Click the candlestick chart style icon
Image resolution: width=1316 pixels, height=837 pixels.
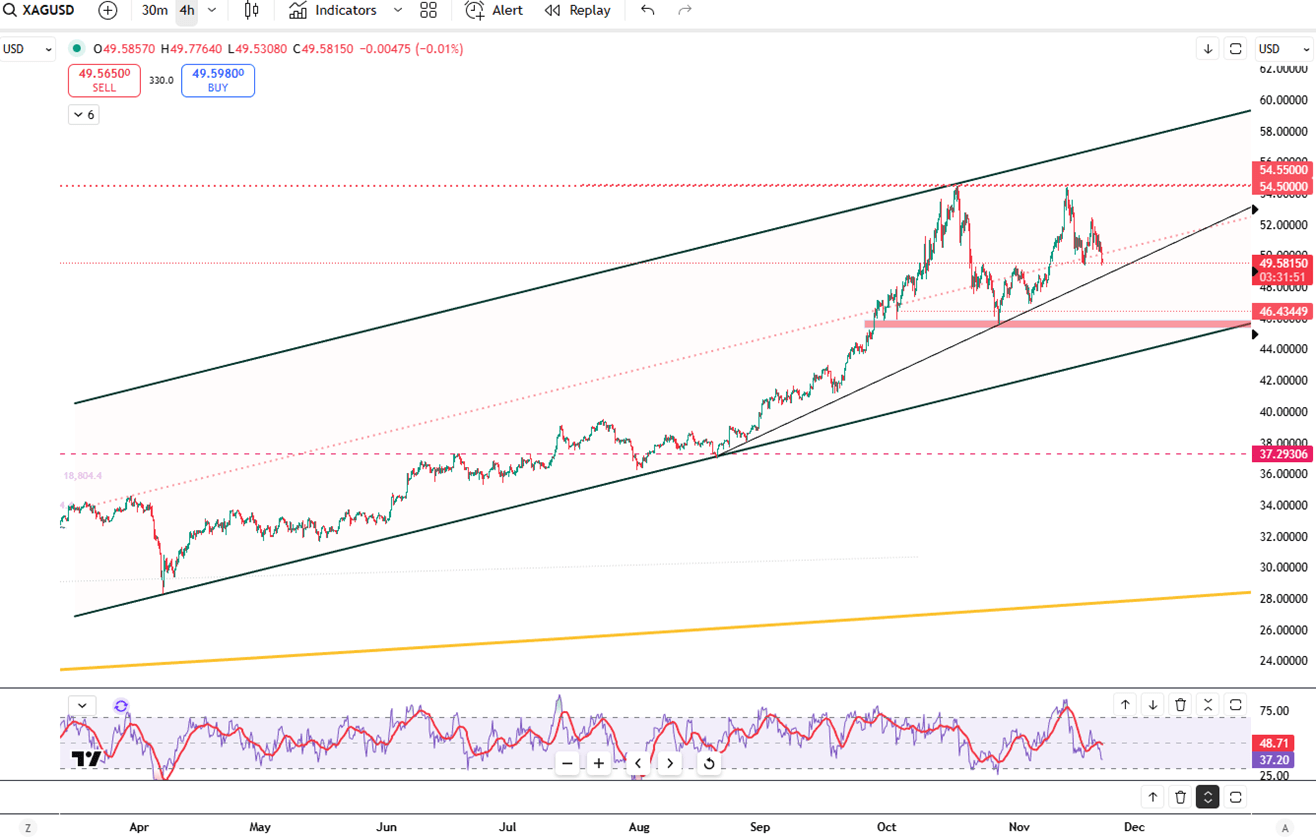coord(251,10)
